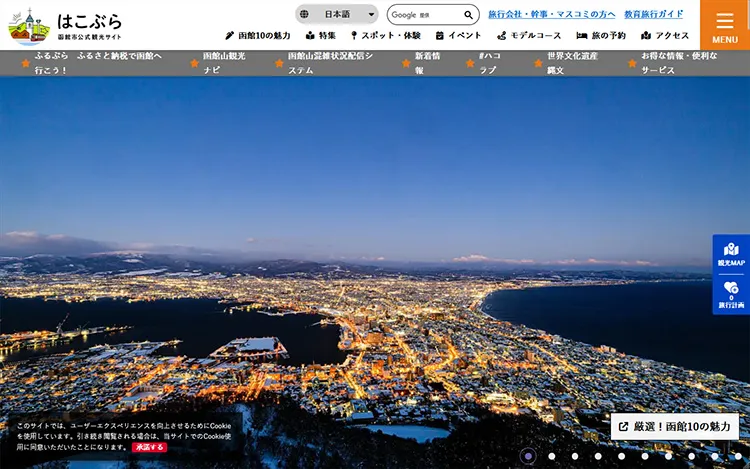
Task: Open 旅行会社・幹事・マスコミの方へ link
Action: pos(551,14)
